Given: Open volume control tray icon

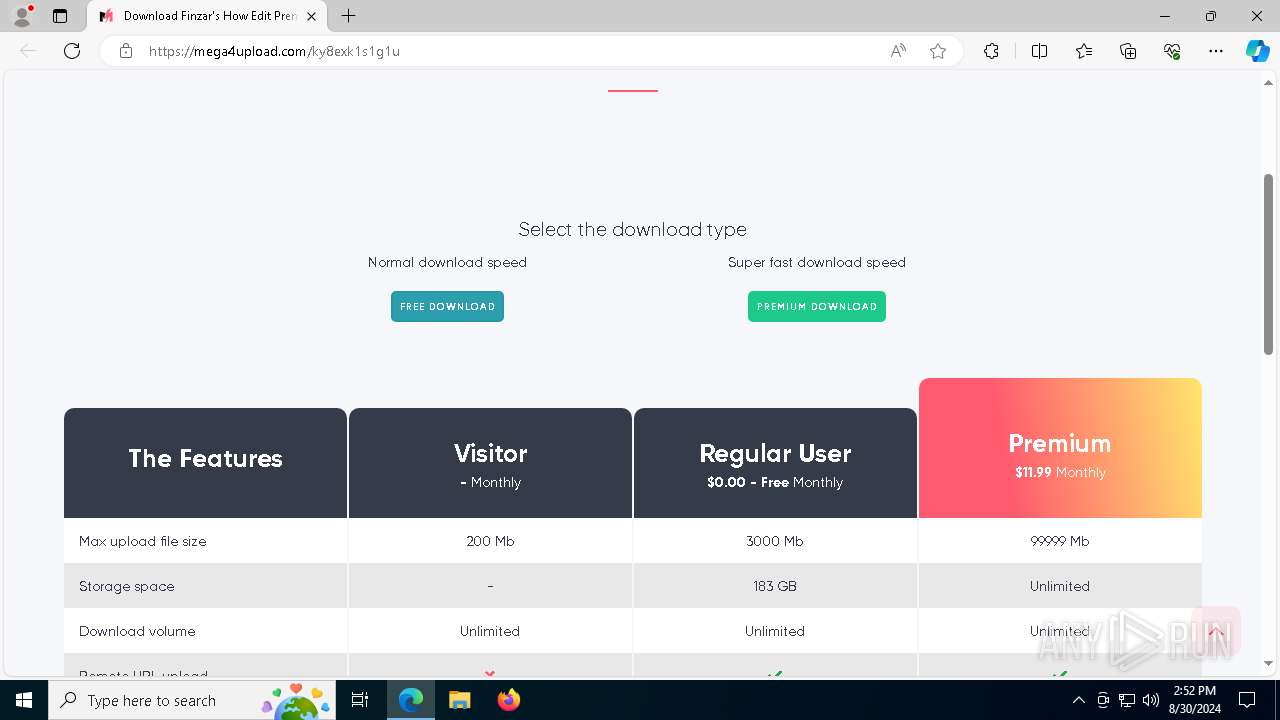Looking at the screenshot, I should [1151, 700].
